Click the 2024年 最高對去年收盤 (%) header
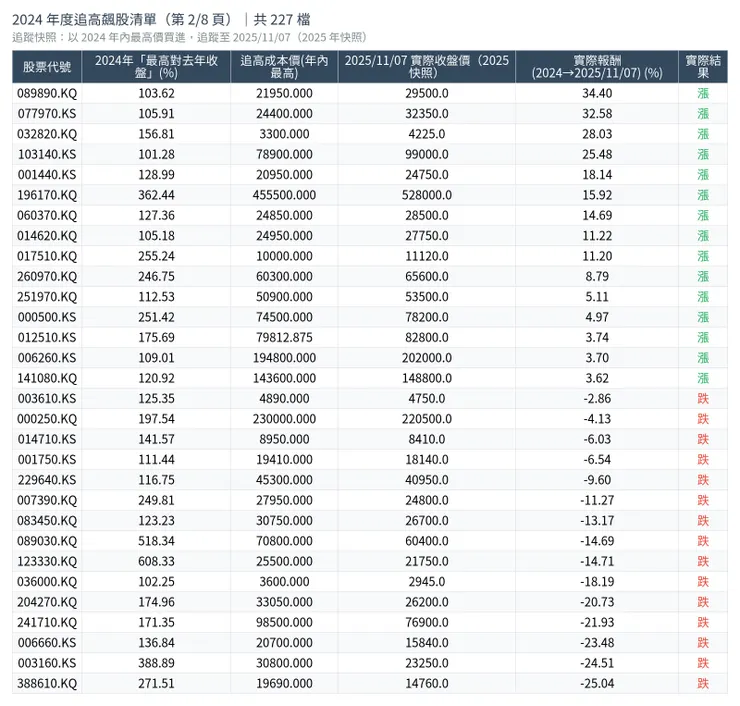Image resolution: width=740 pixels, height=706 pixels. pyautogui.click(x=156, y=67)
